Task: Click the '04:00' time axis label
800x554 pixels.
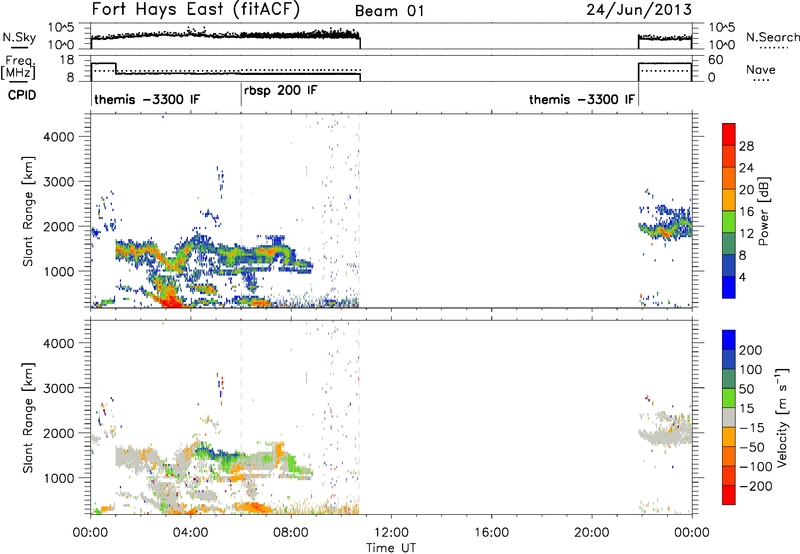Action: [x=190, y=533]
